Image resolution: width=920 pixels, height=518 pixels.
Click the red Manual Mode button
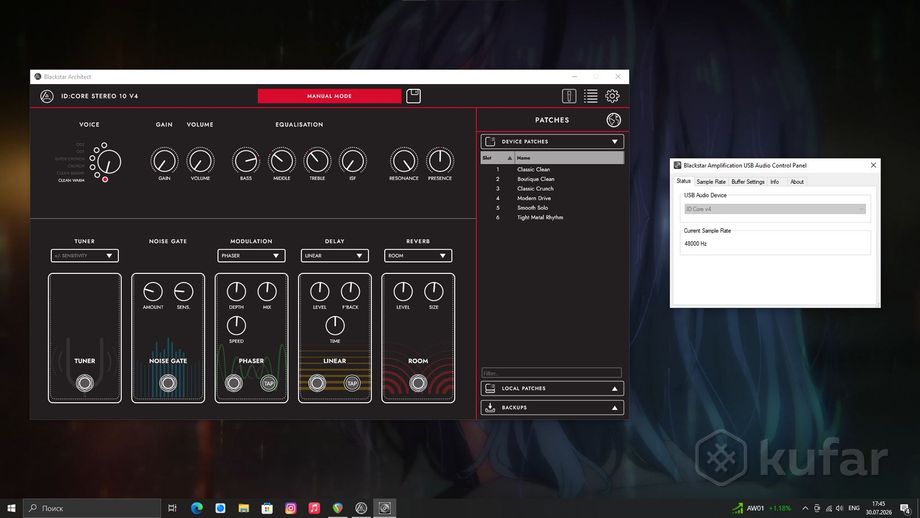(x=329, y=96)
